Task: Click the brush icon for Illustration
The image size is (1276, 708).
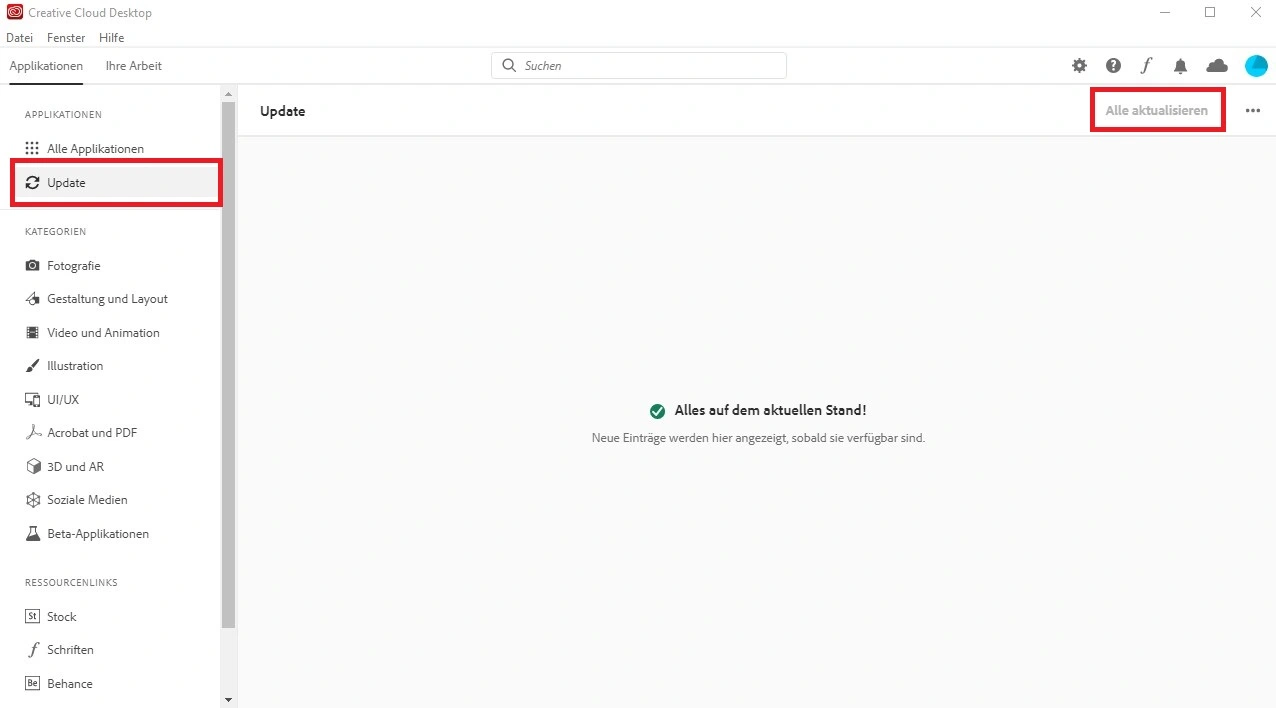Action: (x=32, y=366)
